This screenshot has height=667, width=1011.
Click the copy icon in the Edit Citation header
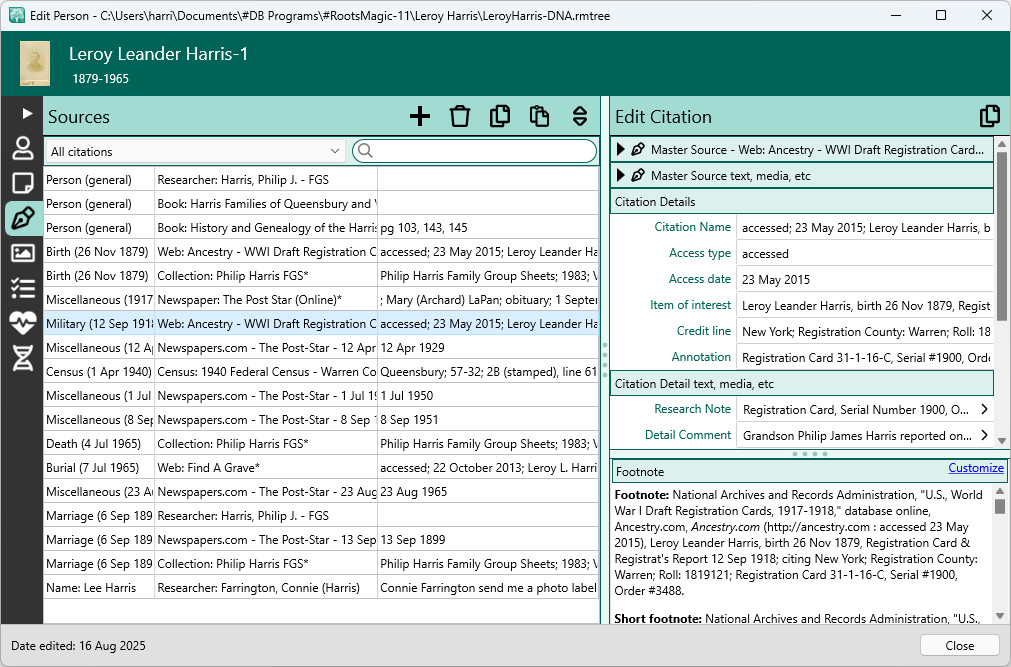pos(990,116)
